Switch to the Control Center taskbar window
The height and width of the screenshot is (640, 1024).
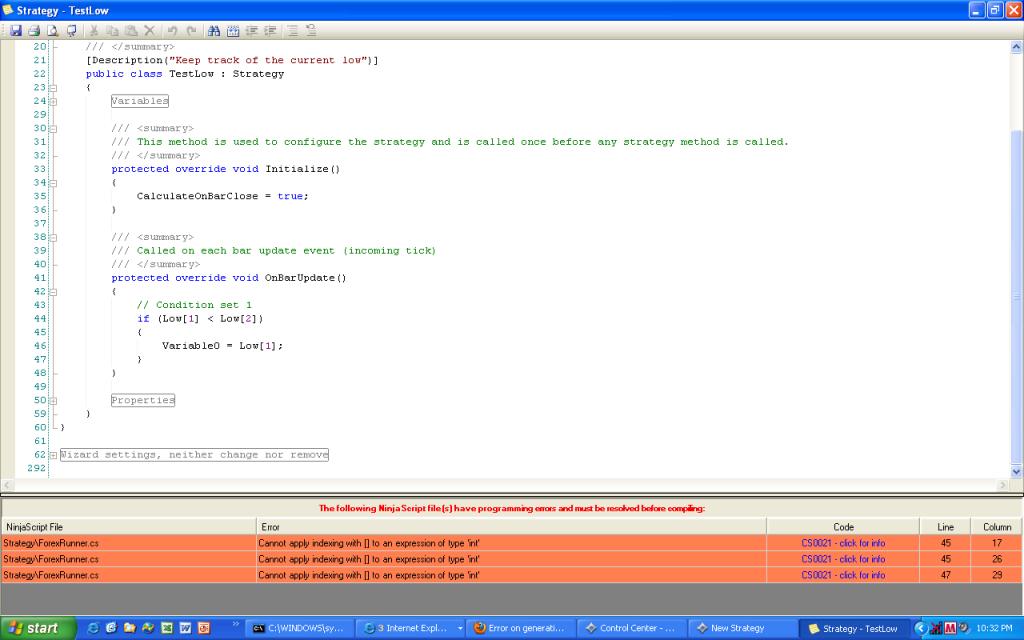pyautogui.click(x=631, y=628)
